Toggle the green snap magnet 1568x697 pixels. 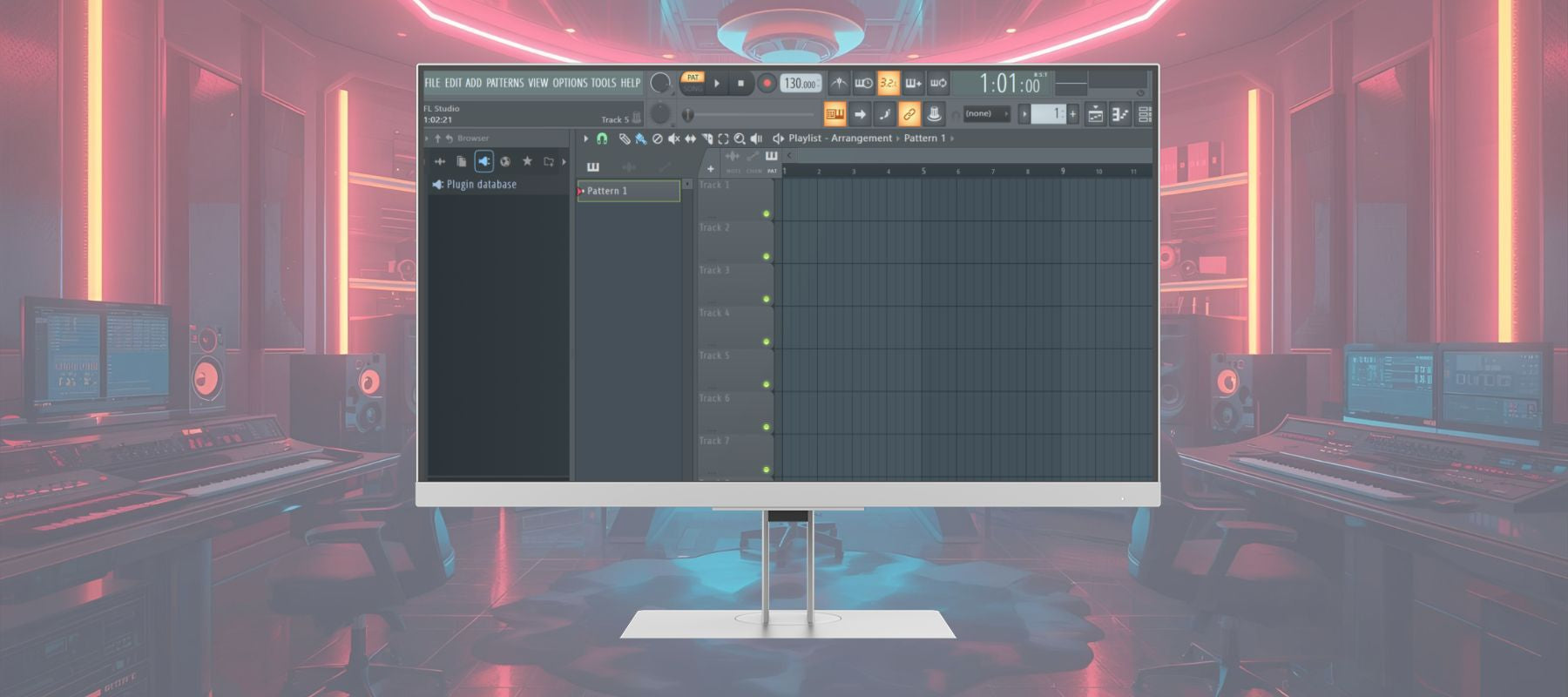(602, 139)
